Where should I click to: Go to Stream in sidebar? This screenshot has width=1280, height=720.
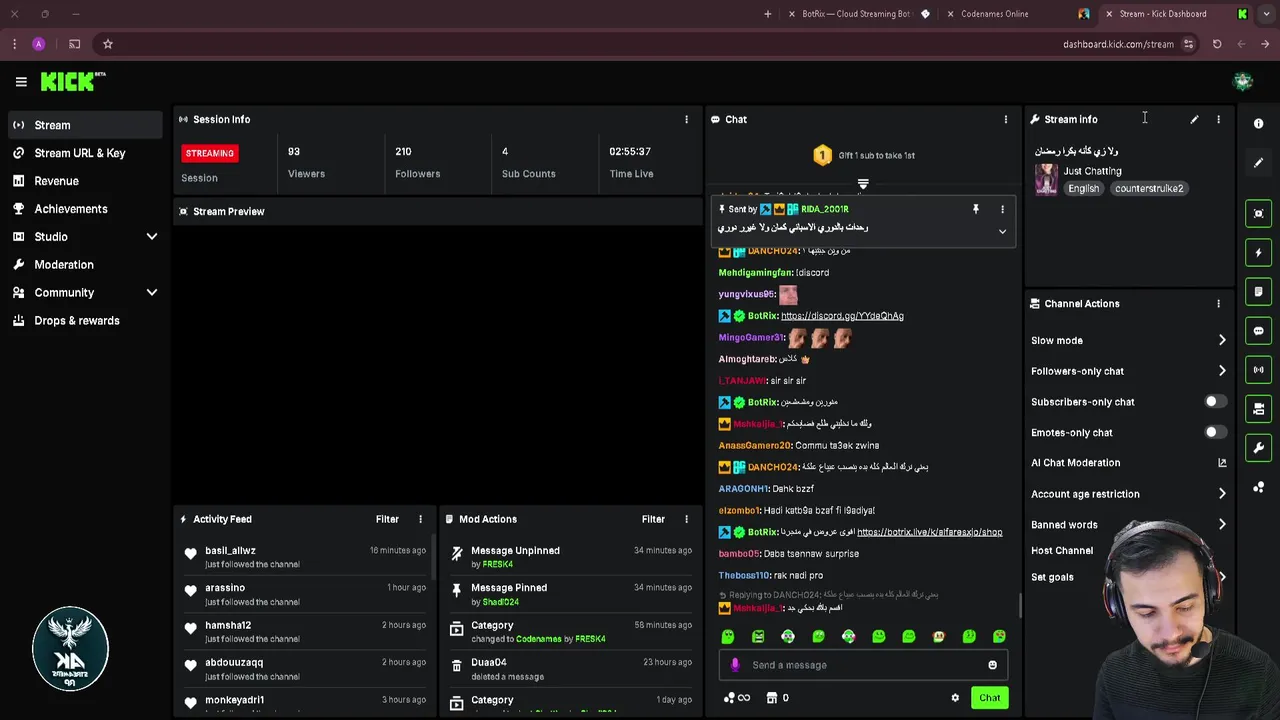point(85,125)
